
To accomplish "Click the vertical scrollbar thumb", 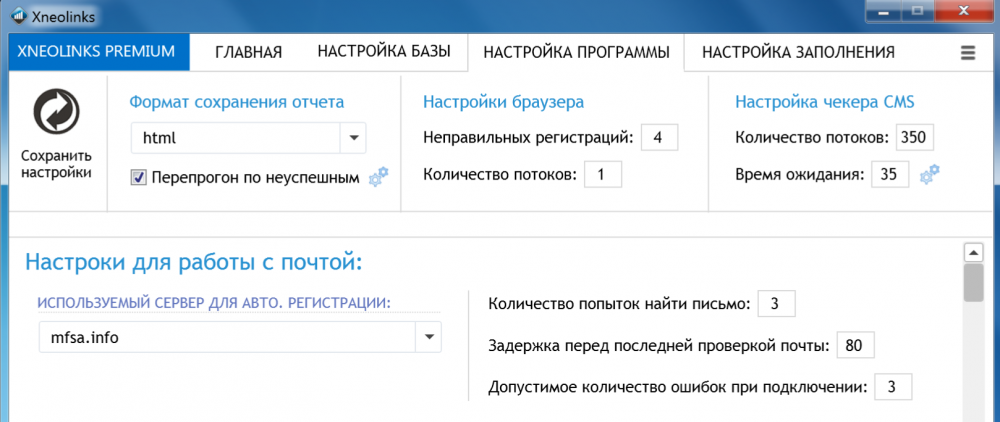I will tap(973, 283).
